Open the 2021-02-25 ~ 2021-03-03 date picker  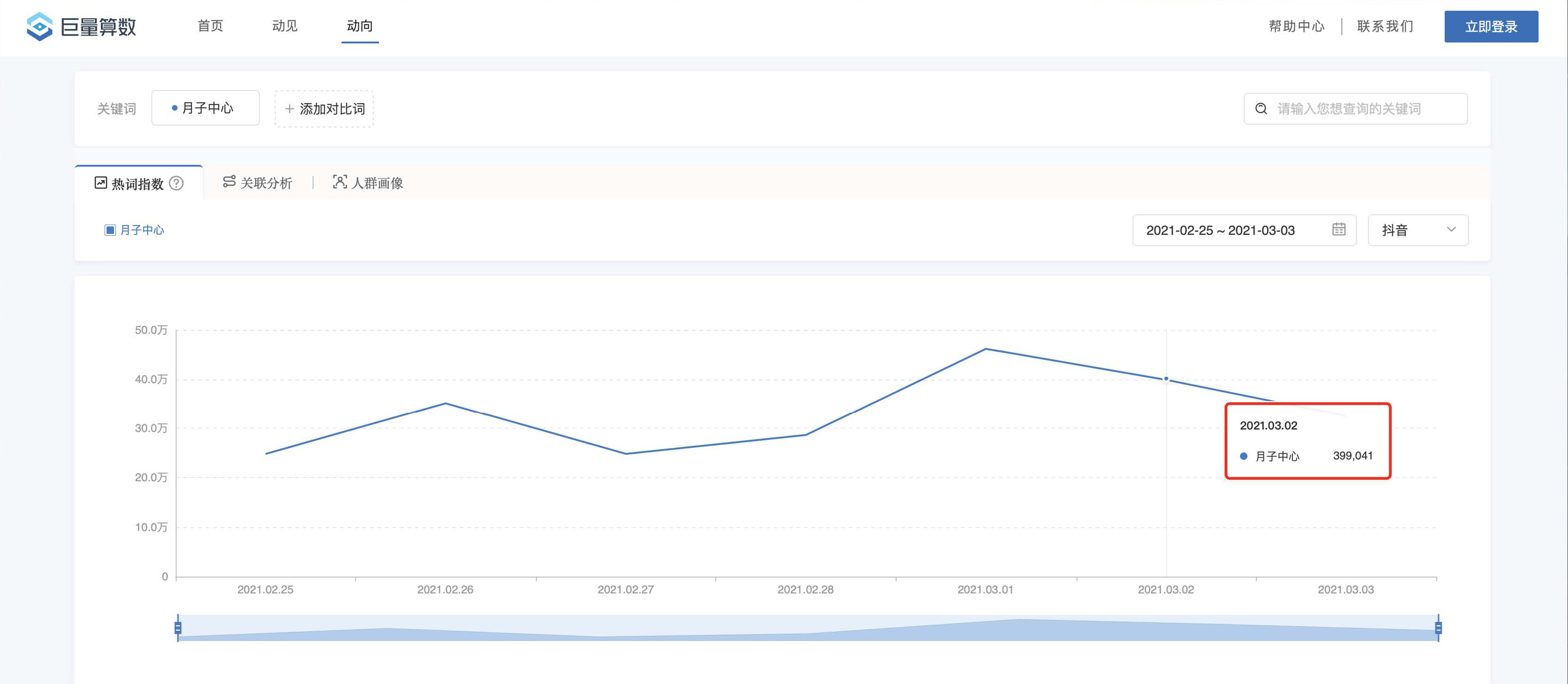pyautogui.click(x=1220, y=231)
